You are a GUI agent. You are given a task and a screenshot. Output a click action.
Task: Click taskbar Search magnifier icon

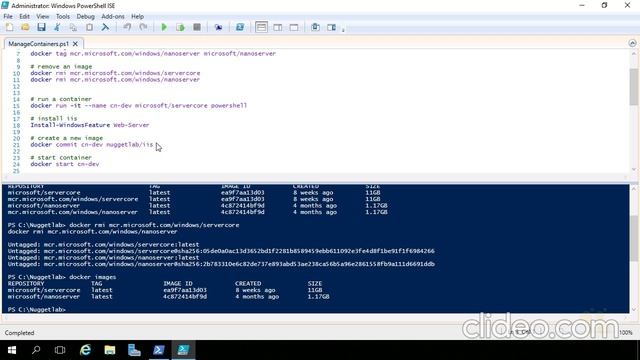coord(36,350)
